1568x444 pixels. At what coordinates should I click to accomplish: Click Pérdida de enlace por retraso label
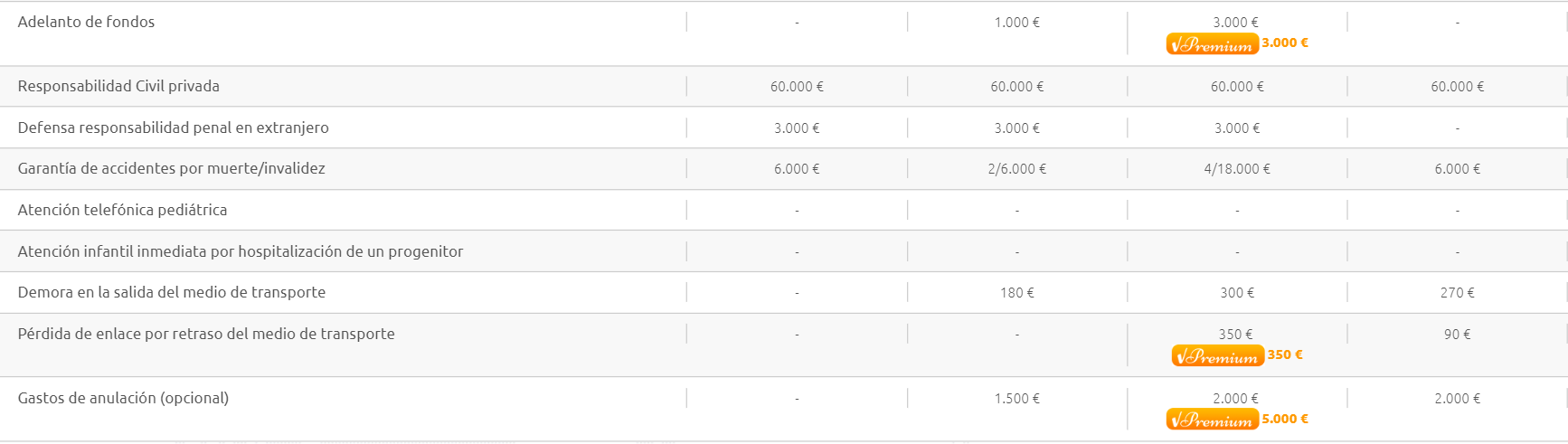click(x=206, y=334)
